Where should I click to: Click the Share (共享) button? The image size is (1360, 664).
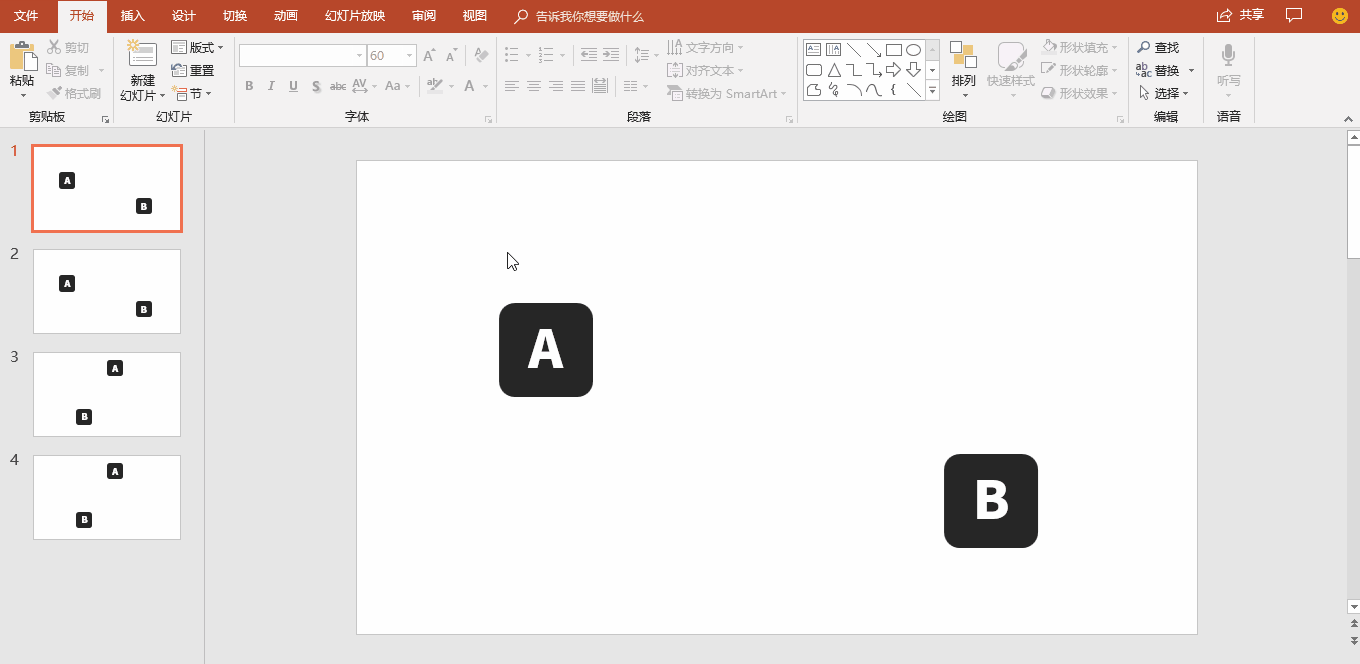pos(1240,15)
